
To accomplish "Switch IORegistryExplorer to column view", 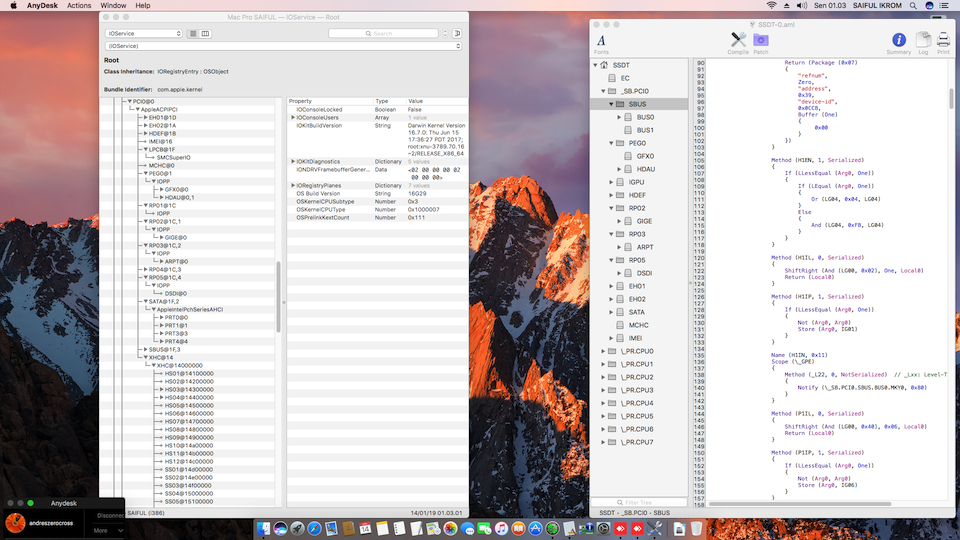I will 205,34.
